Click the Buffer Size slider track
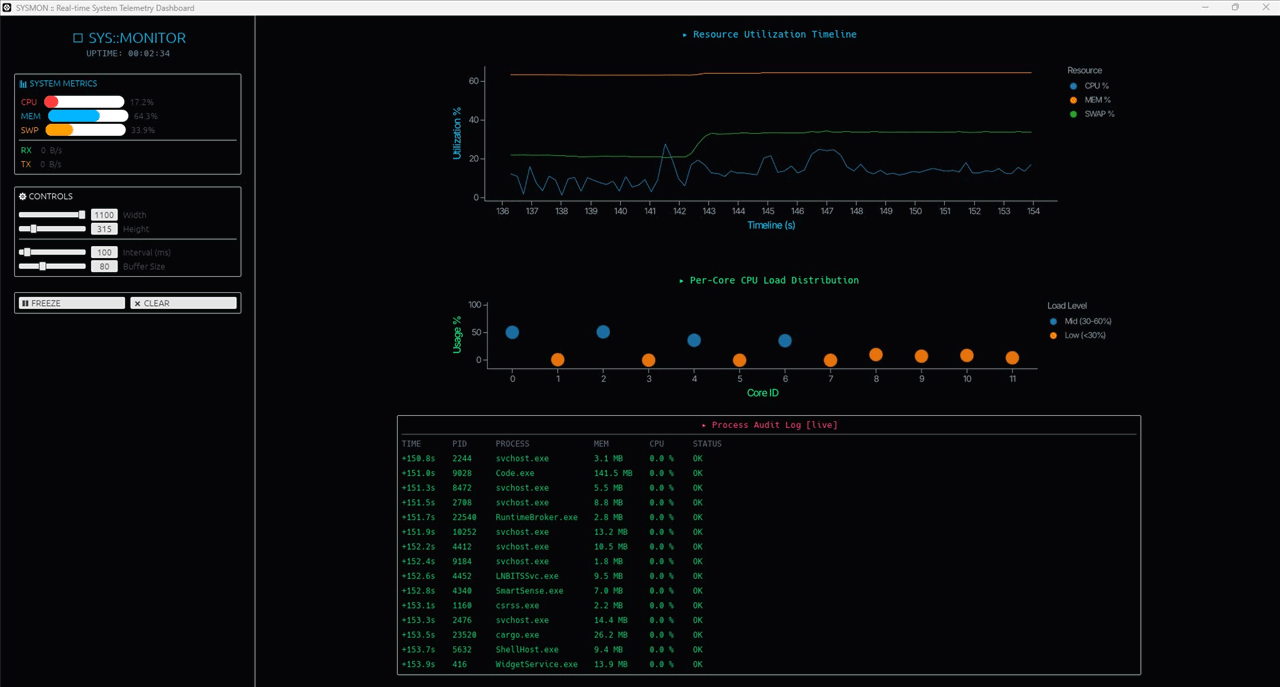 click(x=52, y=266)
